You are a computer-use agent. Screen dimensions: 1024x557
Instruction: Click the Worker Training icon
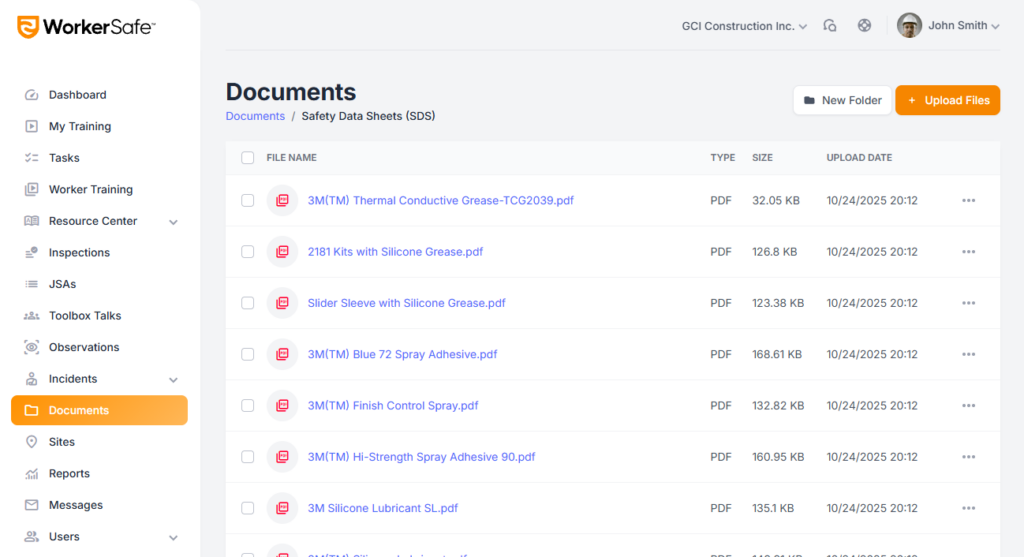click(x=31, y=189)
